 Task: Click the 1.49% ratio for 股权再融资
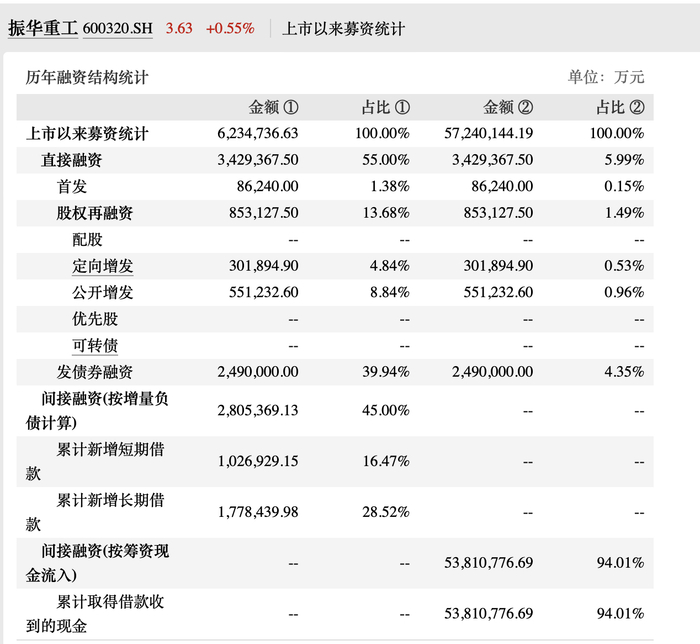[x=625, y=213]
